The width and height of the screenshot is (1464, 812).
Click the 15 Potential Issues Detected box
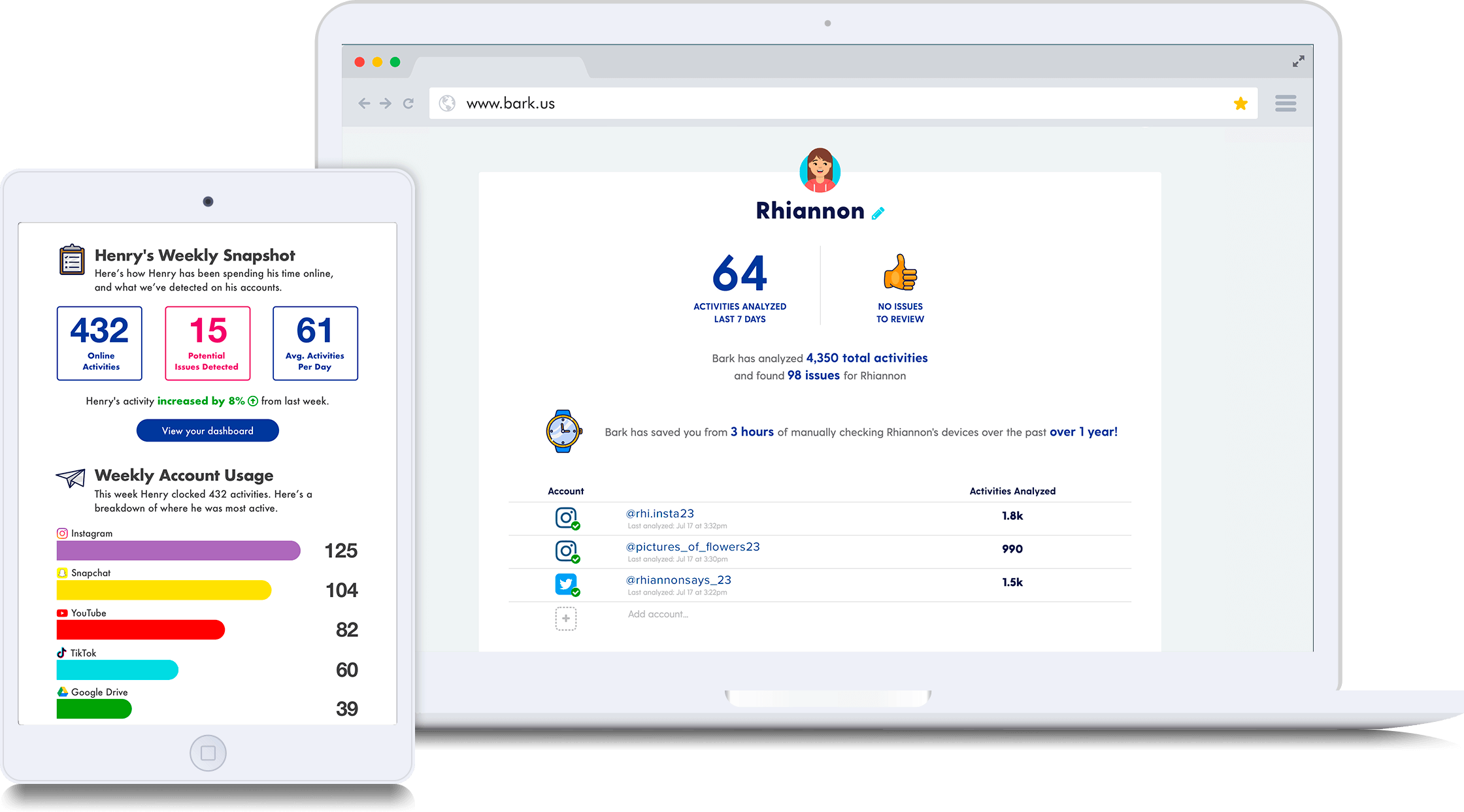(x=207, y=343)
